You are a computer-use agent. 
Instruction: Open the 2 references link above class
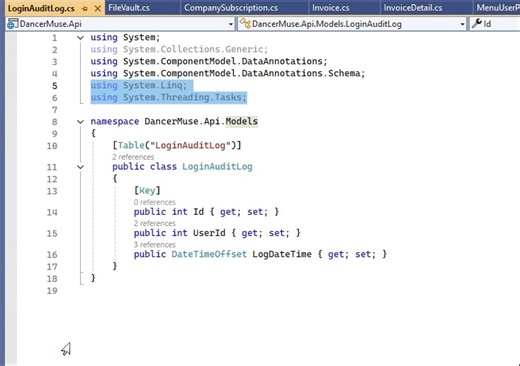133,157
